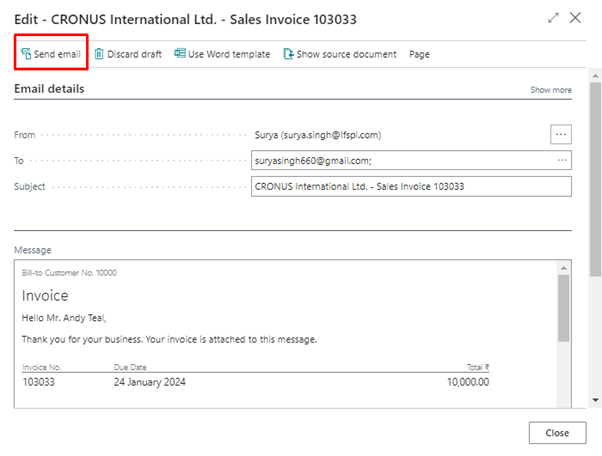
Task: Open the Page menu
Action: click(419, 54)
